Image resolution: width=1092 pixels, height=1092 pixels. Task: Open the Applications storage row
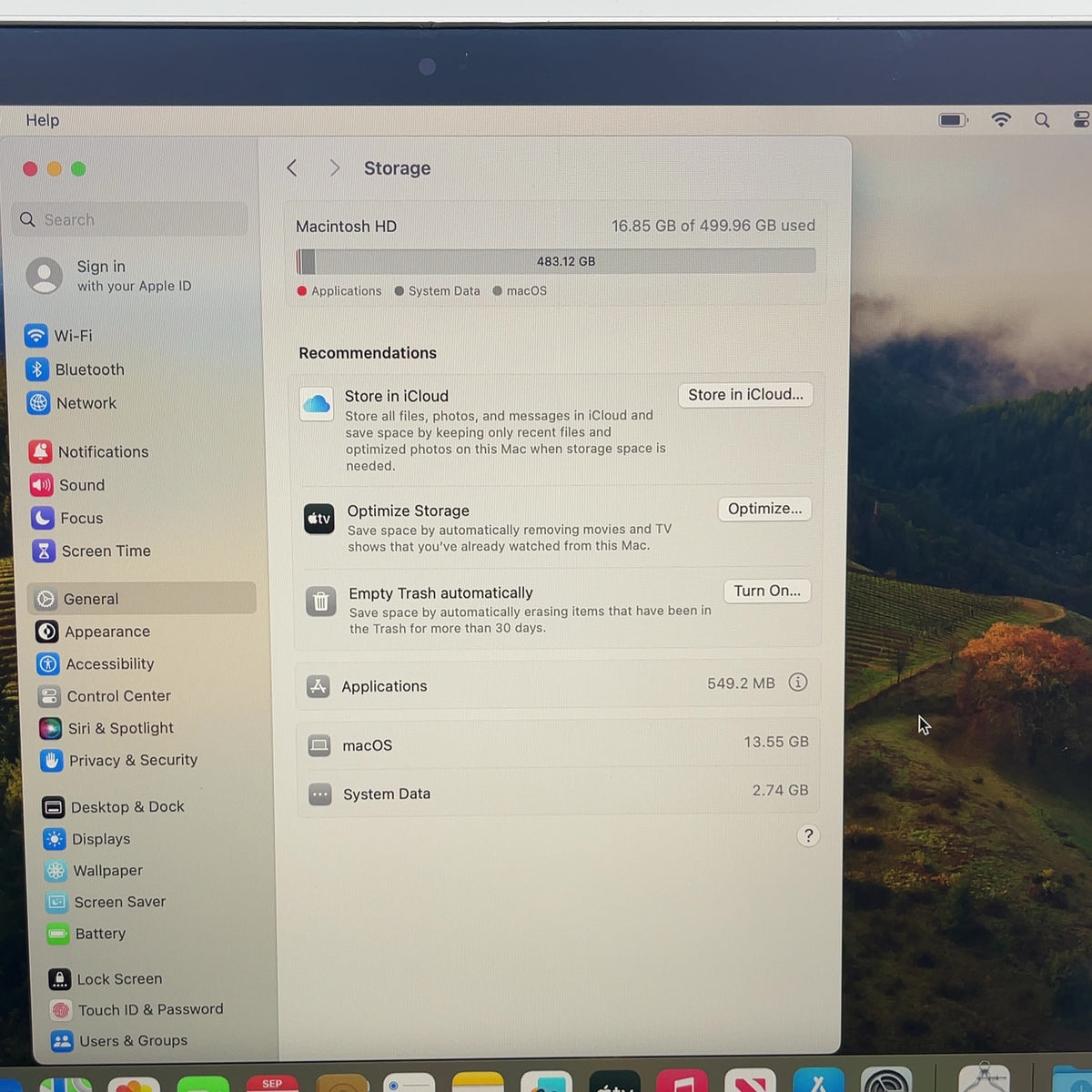coord(558,685)
